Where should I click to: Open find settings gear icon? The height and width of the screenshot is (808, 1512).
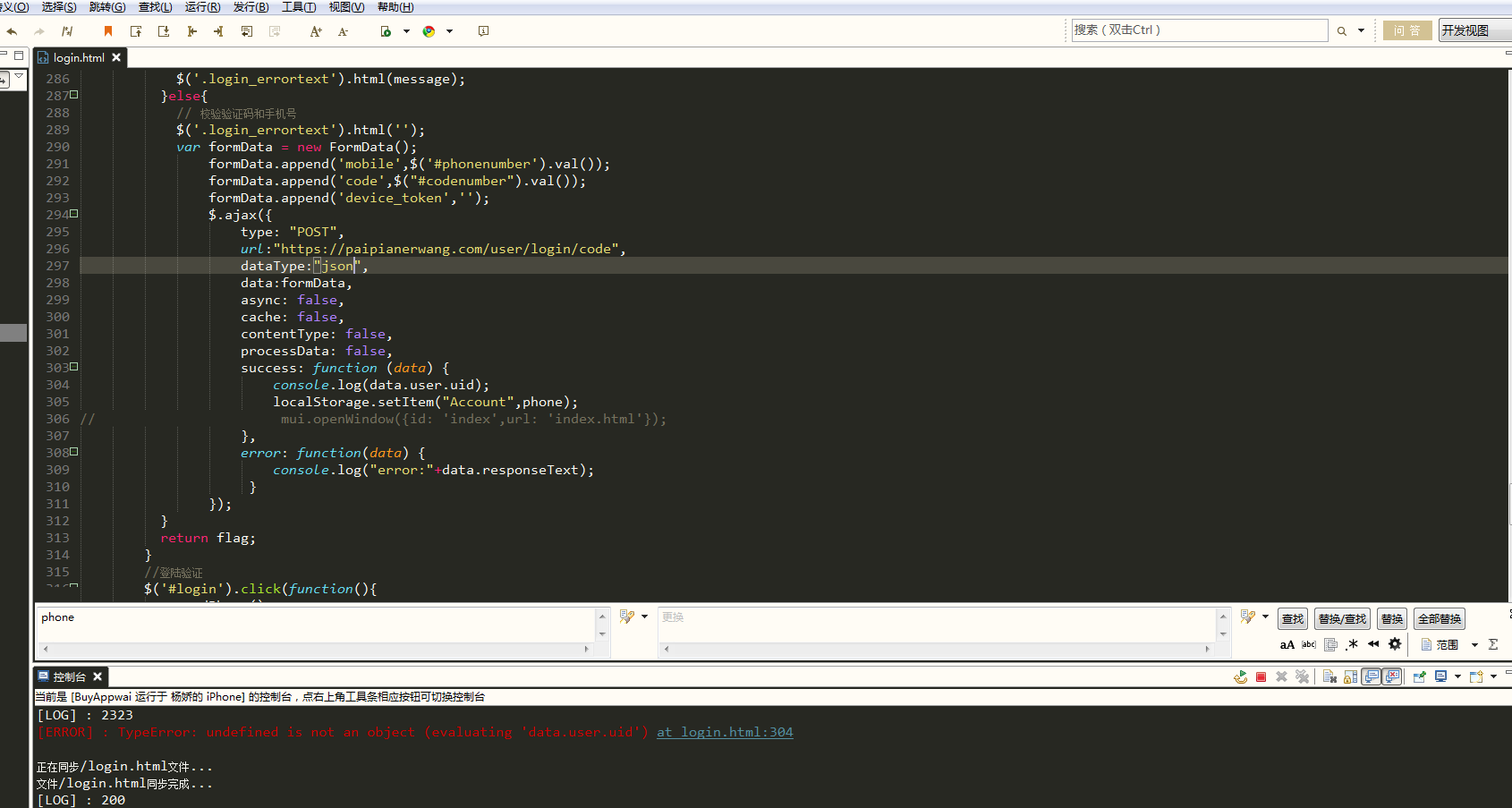(1394, 644)
